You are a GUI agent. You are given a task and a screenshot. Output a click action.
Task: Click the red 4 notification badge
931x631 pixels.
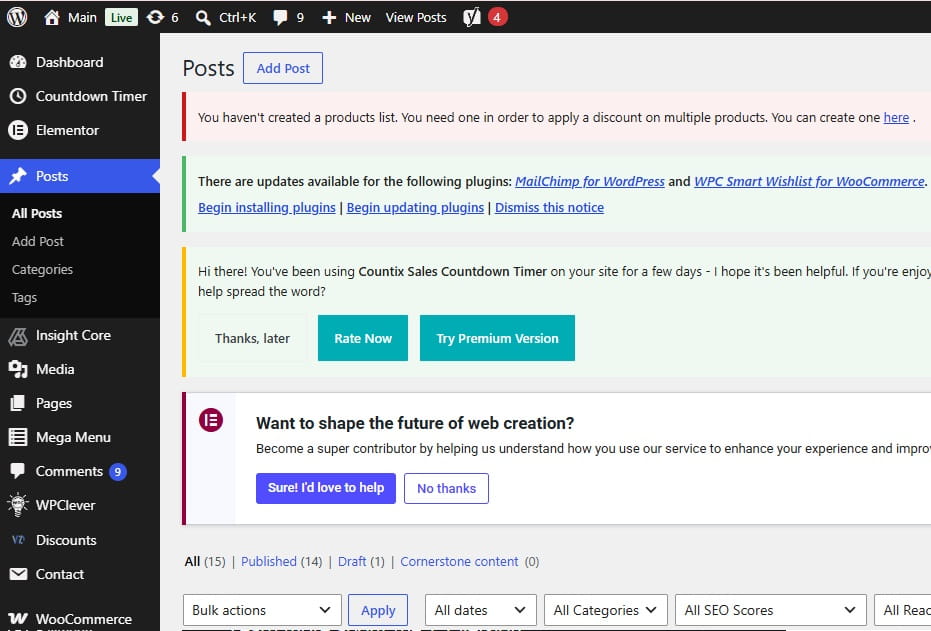498,17
